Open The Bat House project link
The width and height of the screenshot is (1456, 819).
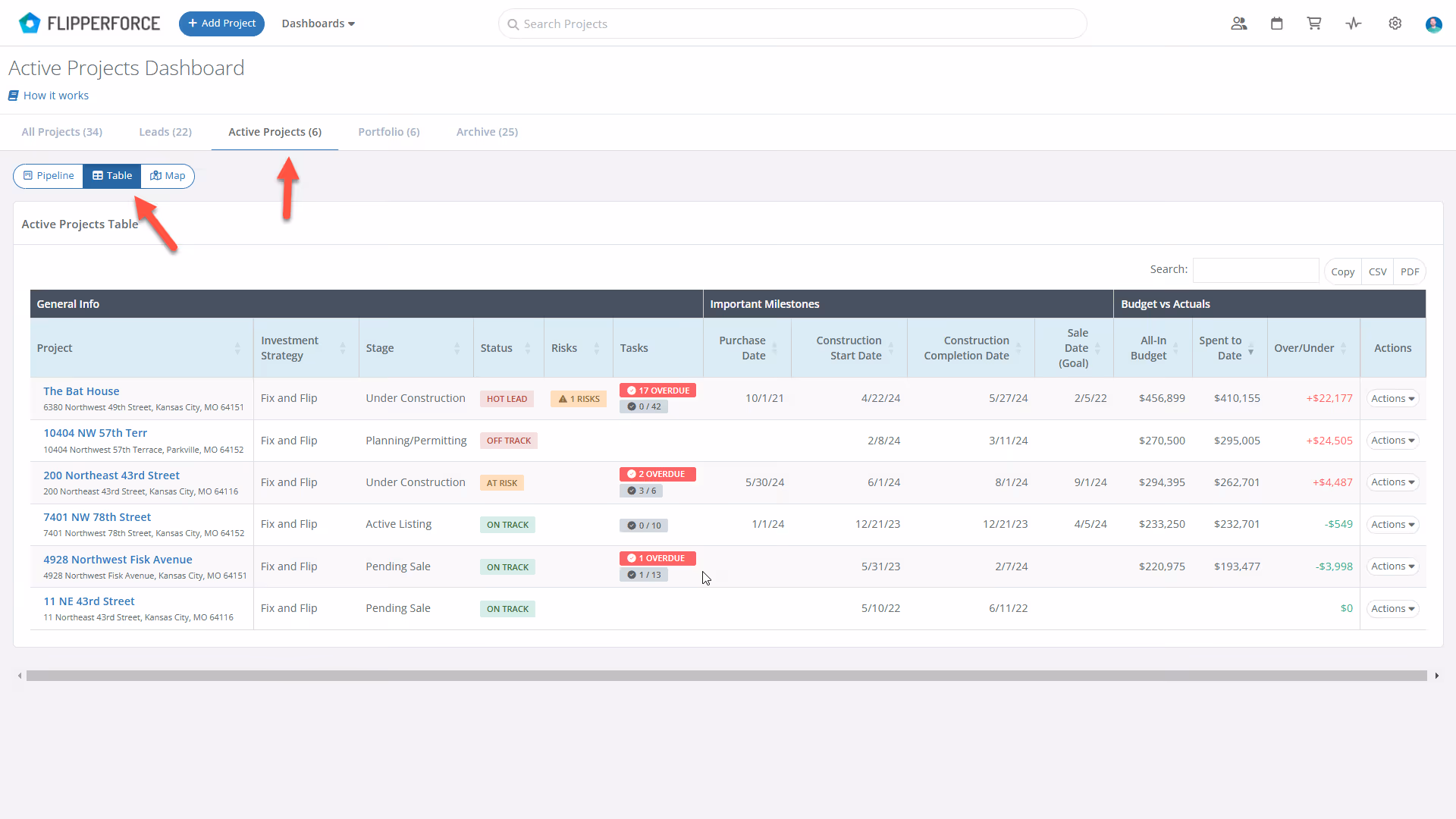pyautogui.click(x=81, y=391)
